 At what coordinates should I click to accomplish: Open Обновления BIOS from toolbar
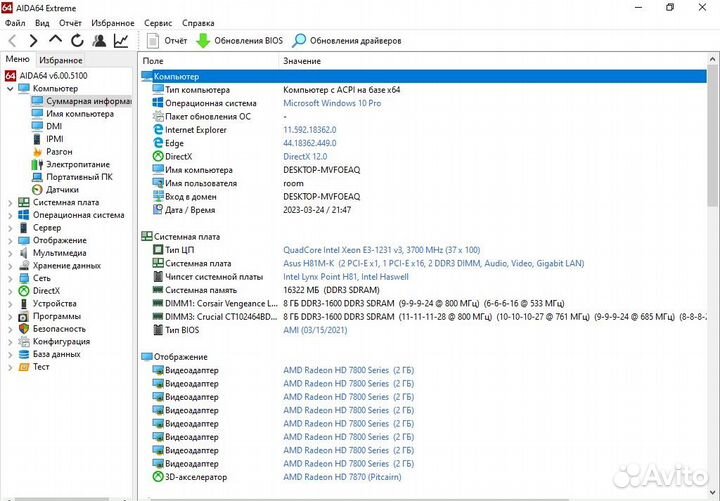(x=240, y=41)
